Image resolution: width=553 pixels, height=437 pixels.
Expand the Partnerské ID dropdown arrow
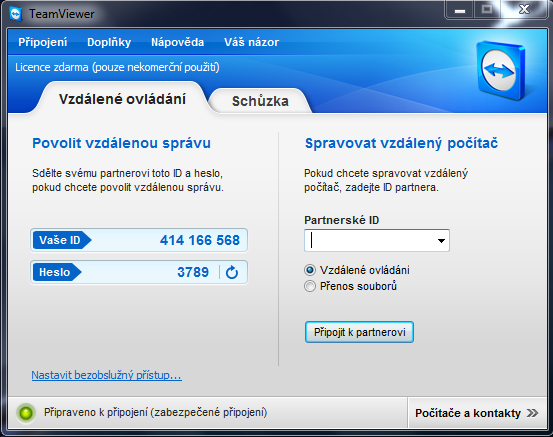click(x=441, y=241)
